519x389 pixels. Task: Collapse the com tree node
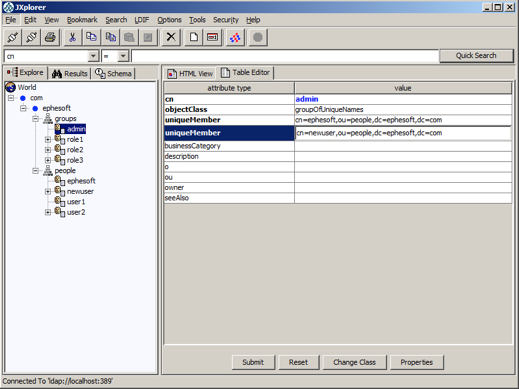11,98
